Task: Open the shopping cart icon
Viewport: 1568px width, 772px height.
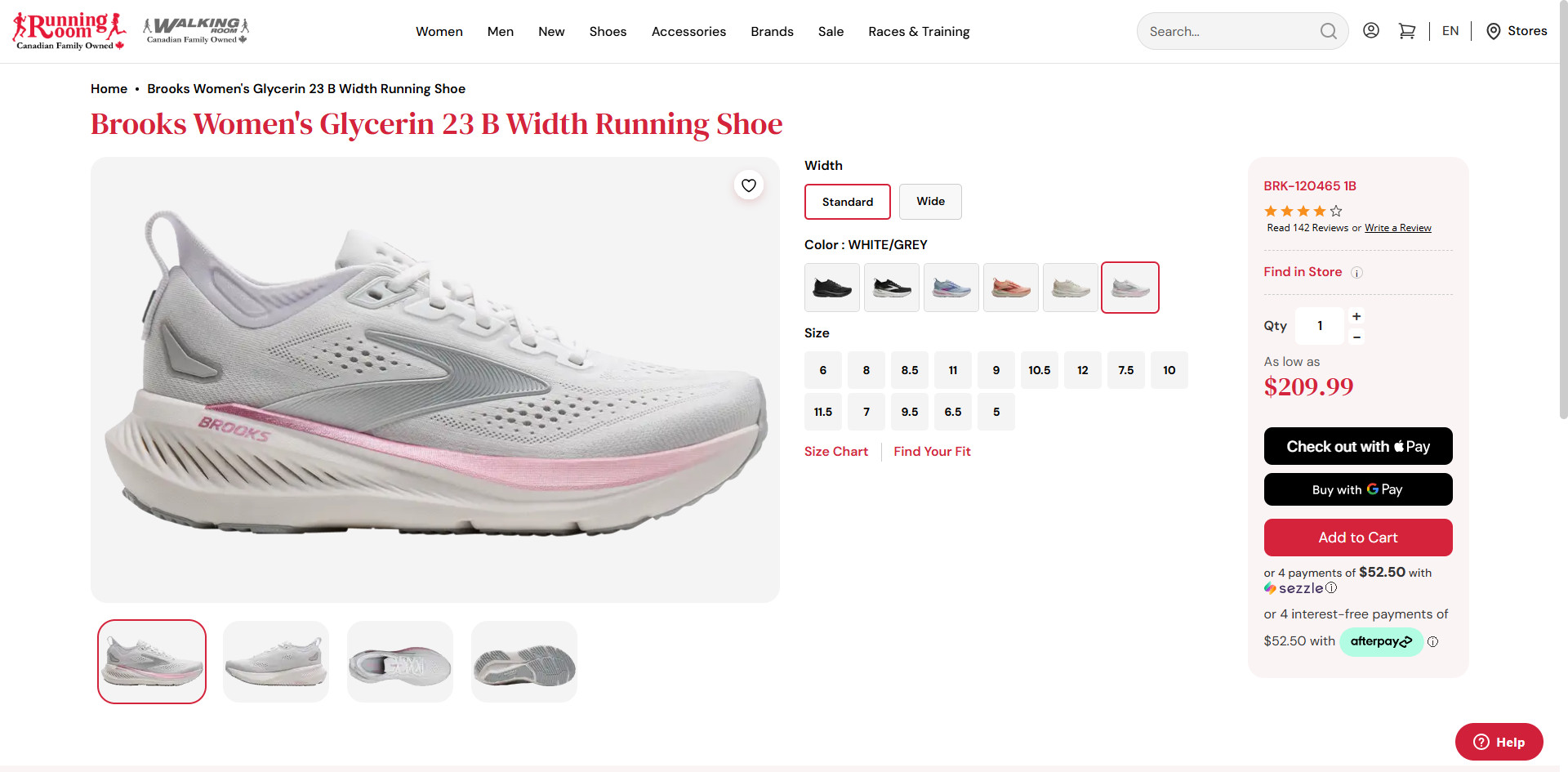Action: click(x=1407, y=31)
